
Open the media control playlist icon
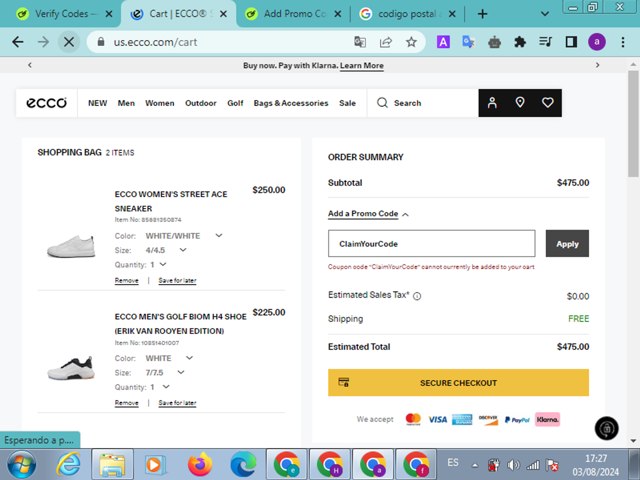tap(545, 42)
